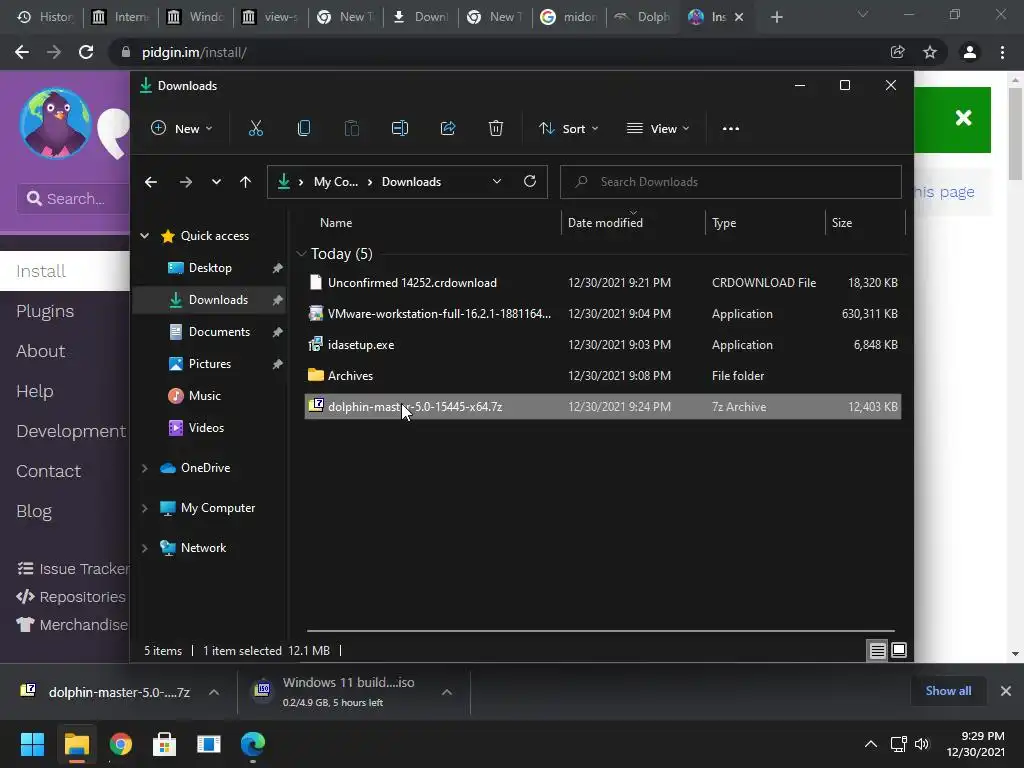This screenshot has height=768, width=1024.
Task: Expand the My Computer tree node
Action: (144, 508)
